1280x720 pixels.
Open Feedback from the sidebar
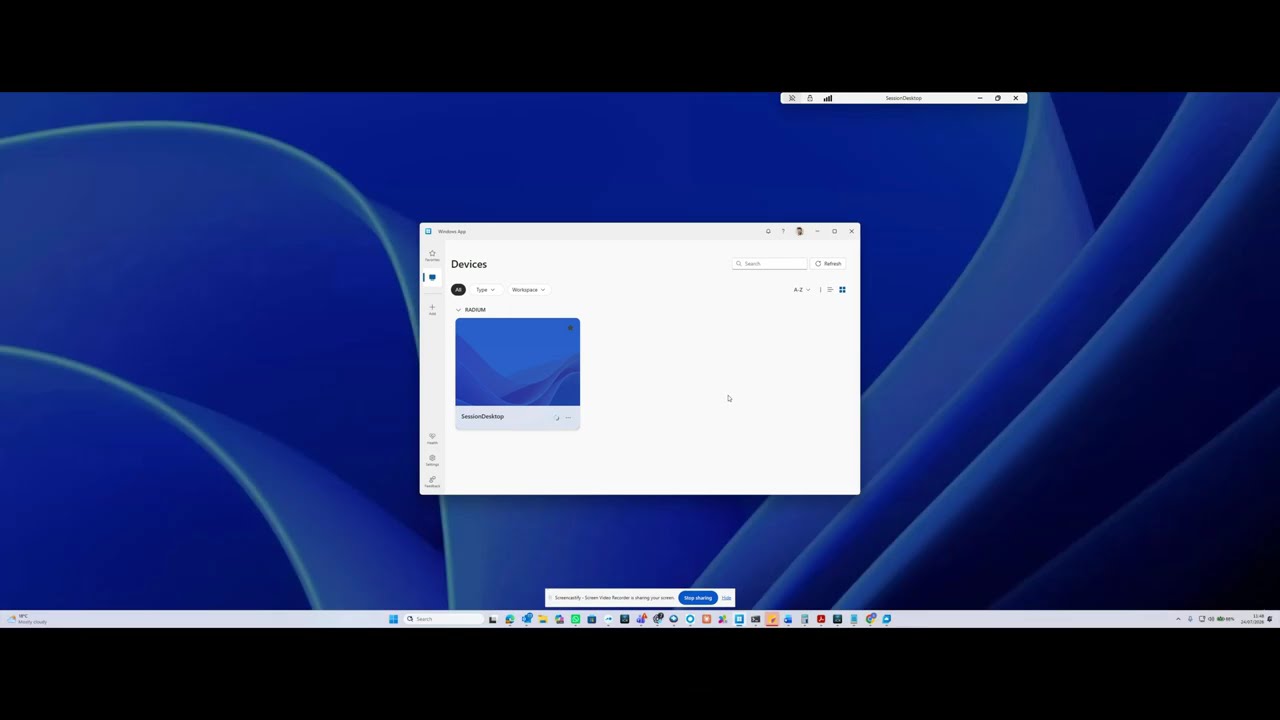pos(432,481)
